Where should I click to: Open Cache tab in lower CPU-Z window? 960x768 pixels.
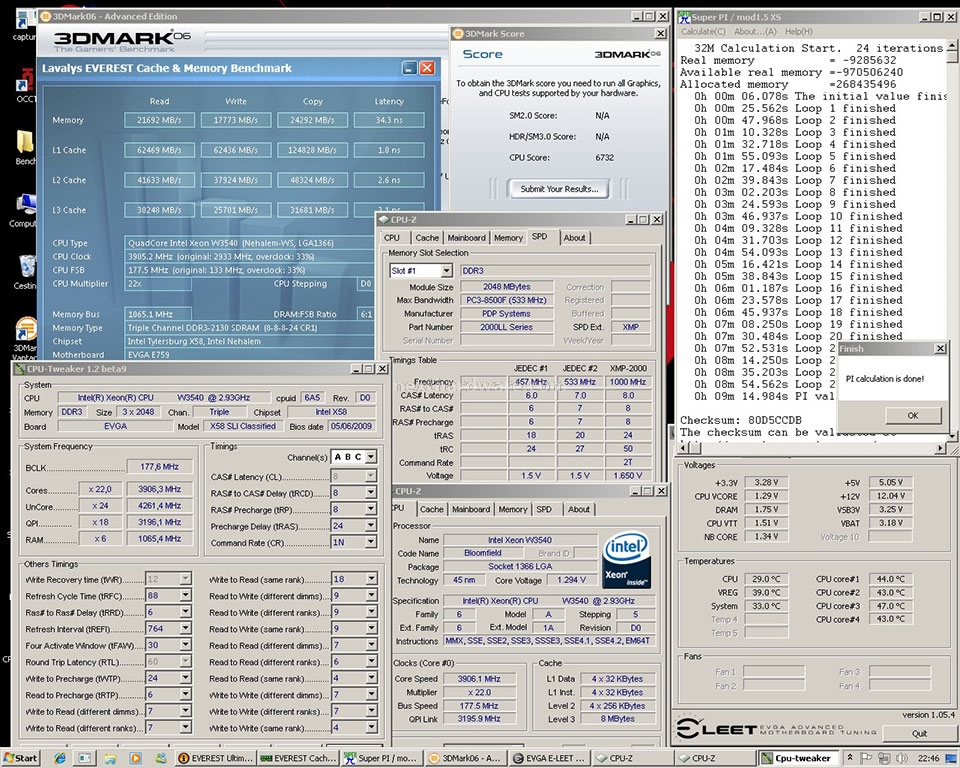coord(432,509)
